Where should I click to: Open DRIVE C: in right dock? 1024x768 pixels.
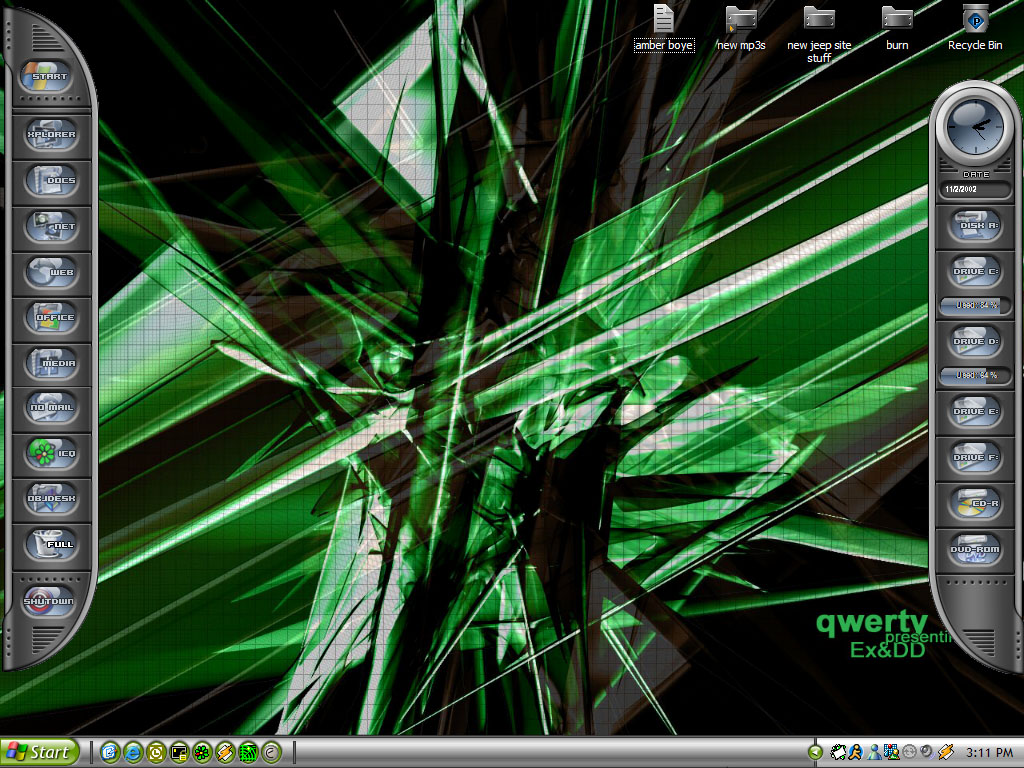[974, 271]
